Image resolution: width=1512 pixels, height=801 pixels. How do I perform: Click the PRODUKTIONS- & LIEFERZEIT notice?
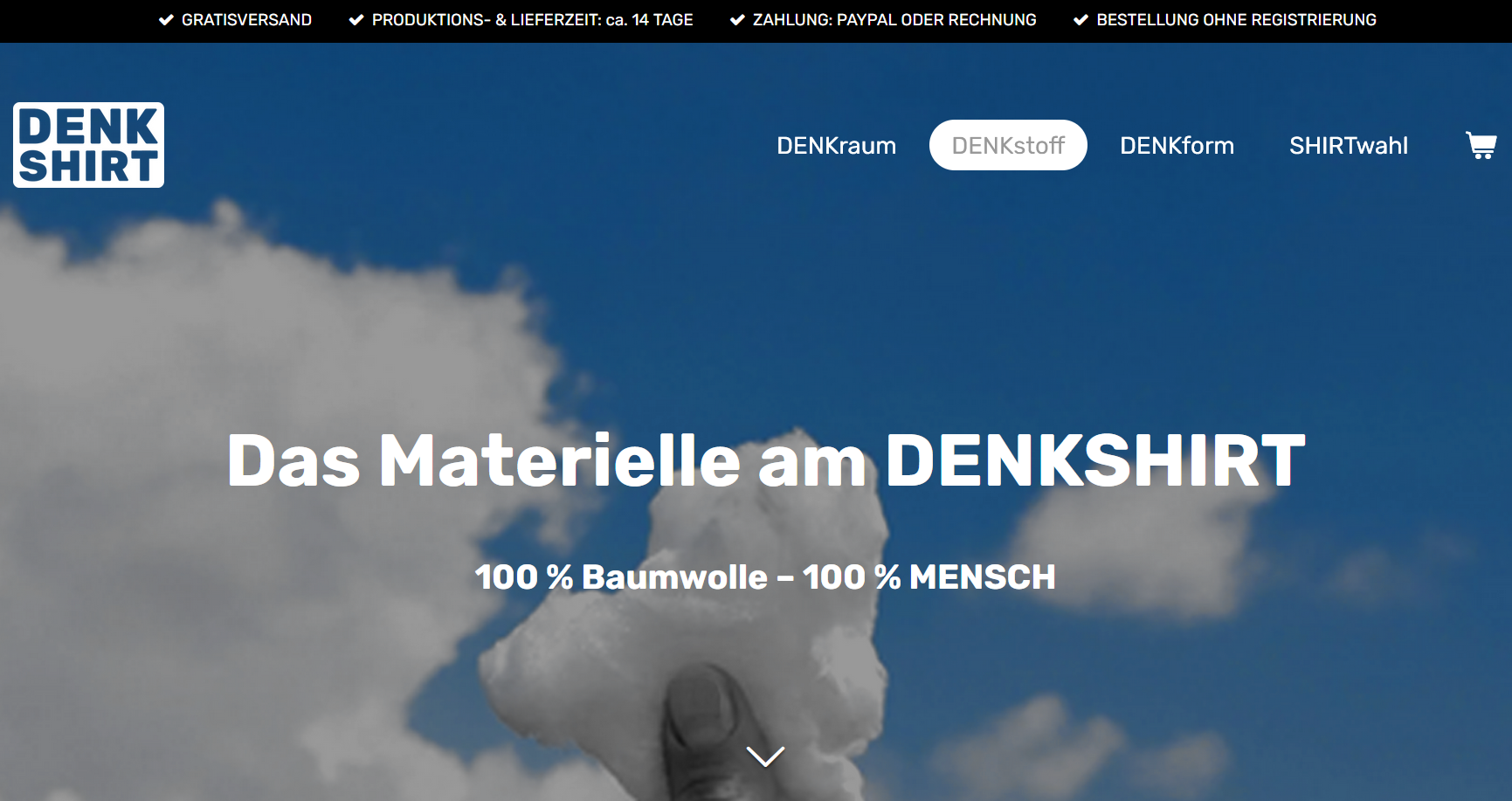[x=532, y=19]
